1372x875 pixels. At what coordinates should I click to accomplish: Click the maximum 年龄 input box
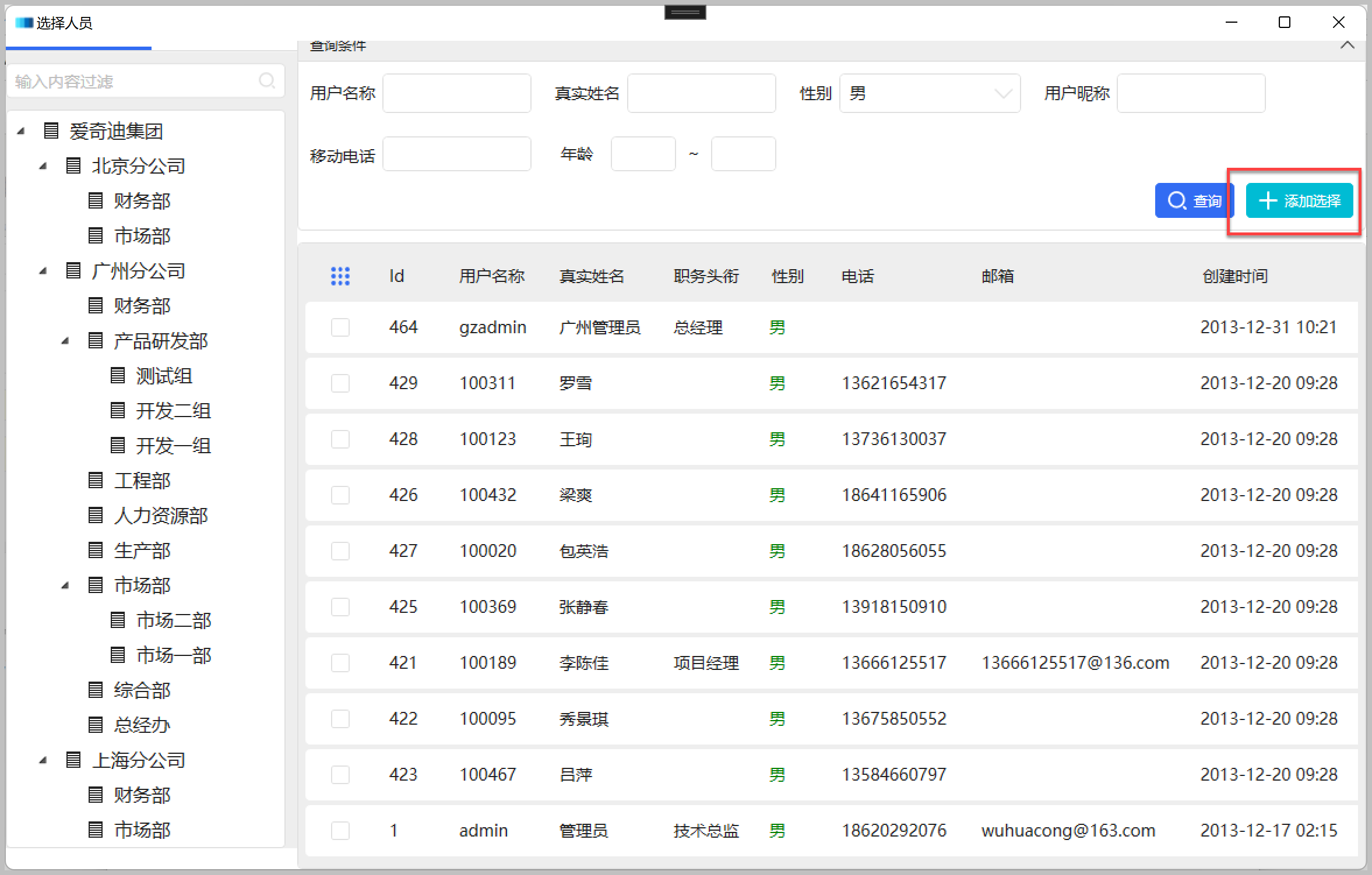tap(744, 154)
